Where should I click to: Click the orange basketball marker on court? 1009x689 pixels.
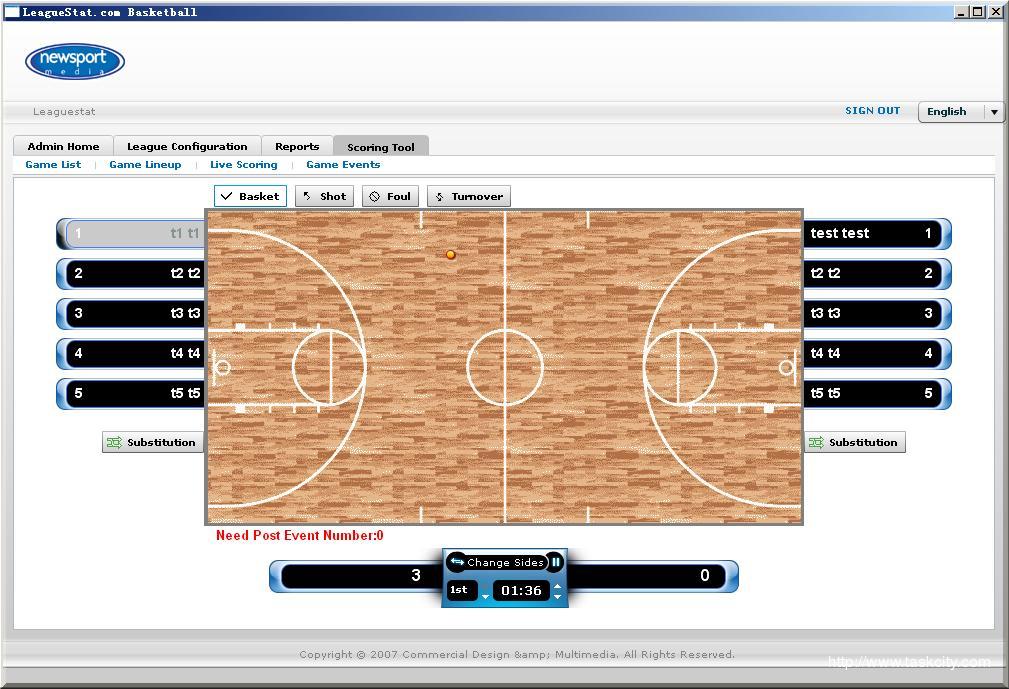(x=451, y=255)
